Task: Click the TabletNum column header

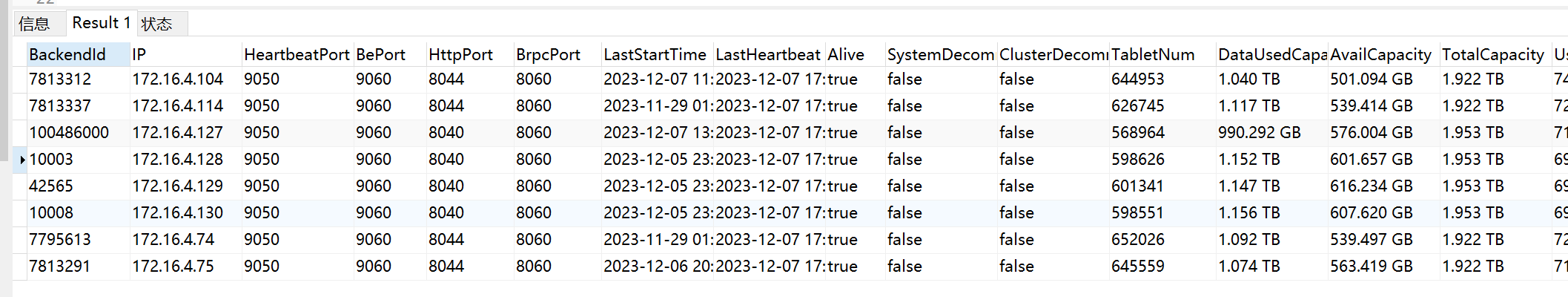Action: 1162,54
